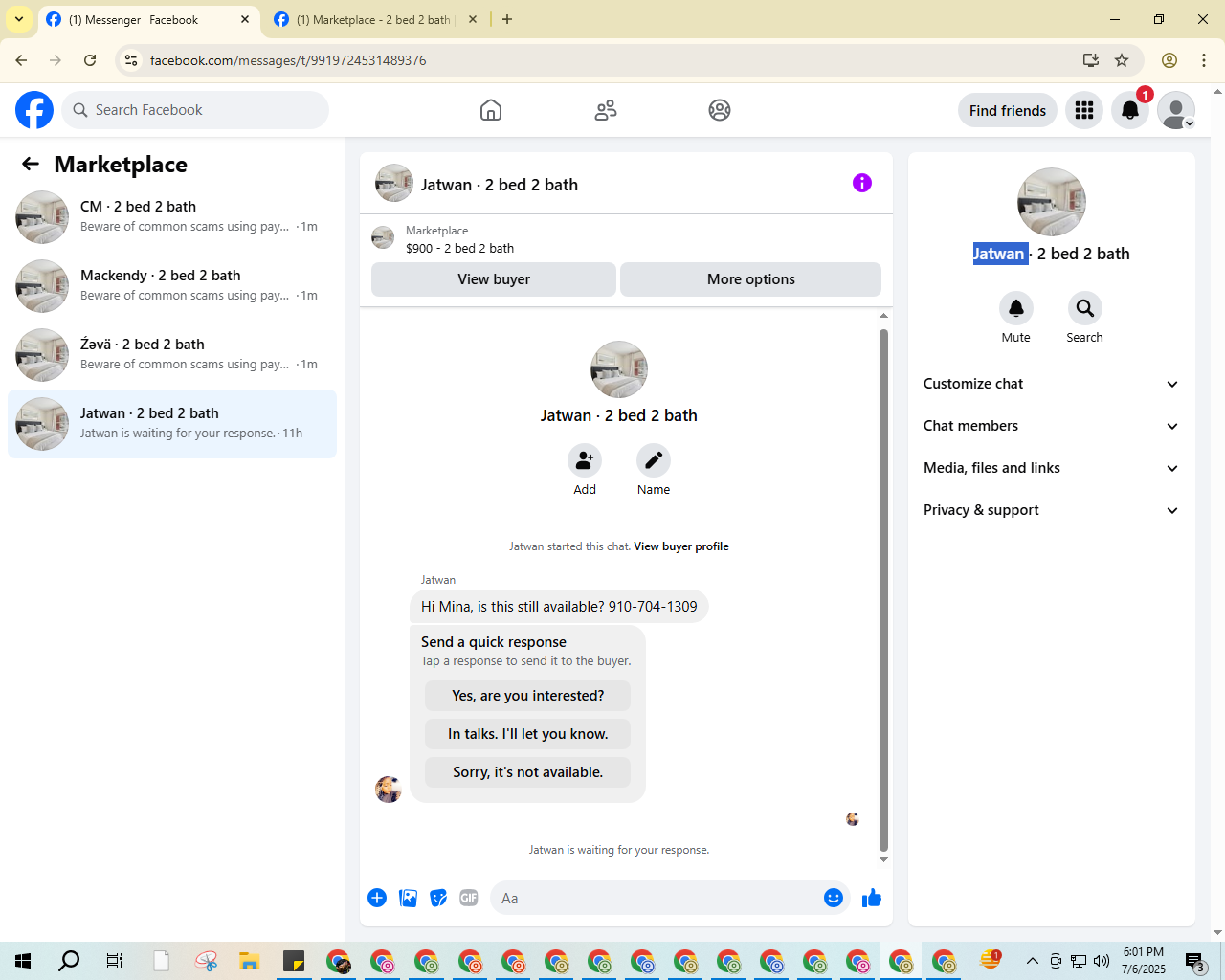The width and height of the screenshot is (1225, 980).
Task: Open Task View on the taskbar
Action: click(114, 961)
